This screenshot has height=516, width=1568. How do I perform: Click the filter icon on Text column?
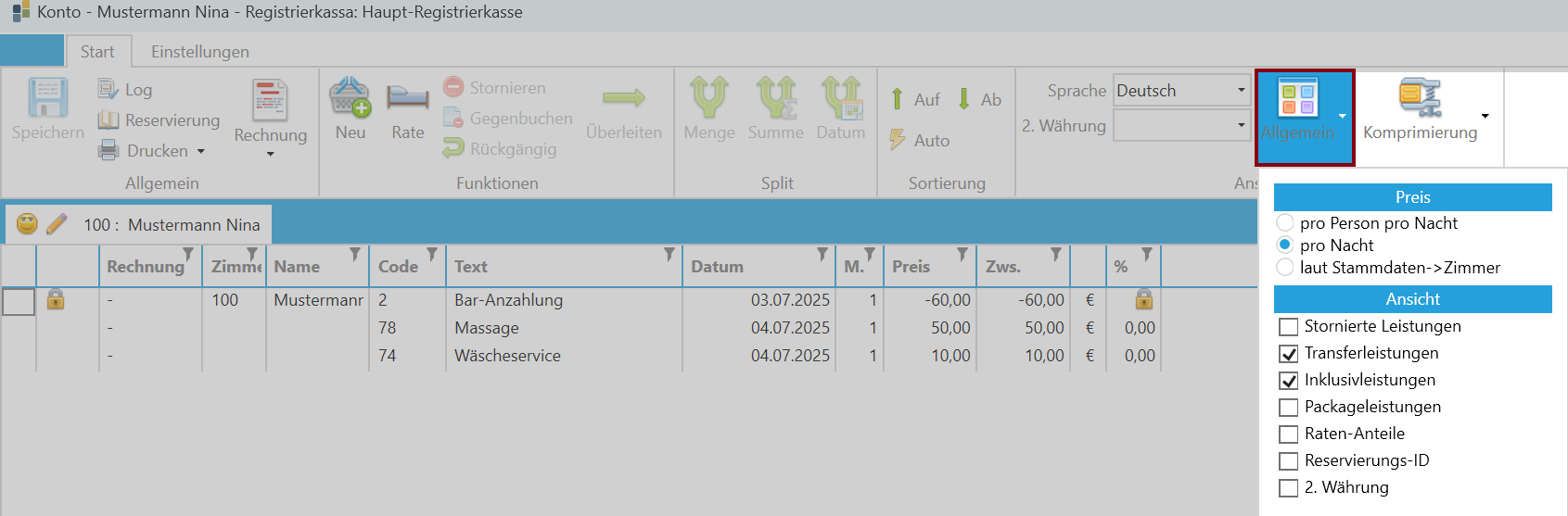tap(669, 254)
